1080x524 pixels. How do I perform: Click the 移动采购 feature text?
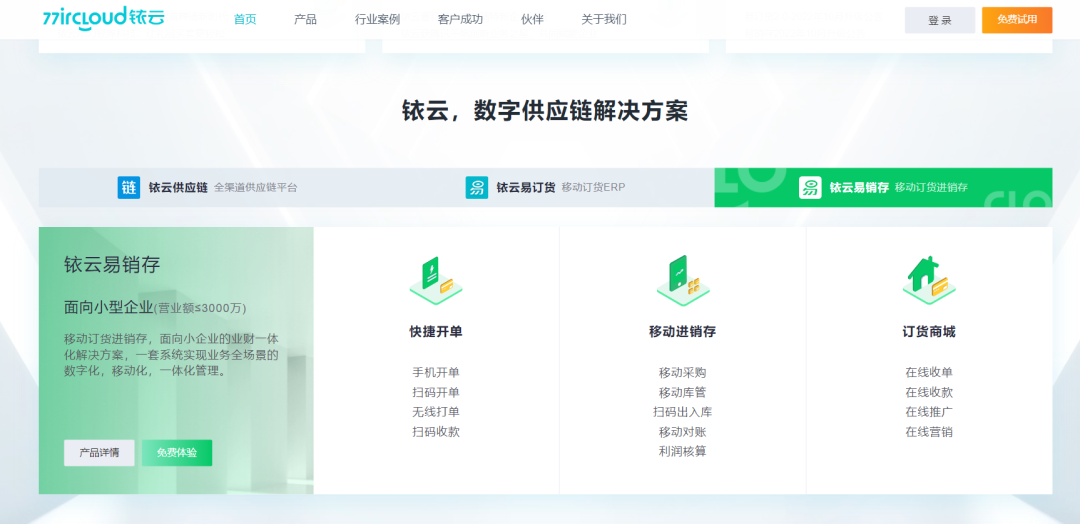pos(683,373)
